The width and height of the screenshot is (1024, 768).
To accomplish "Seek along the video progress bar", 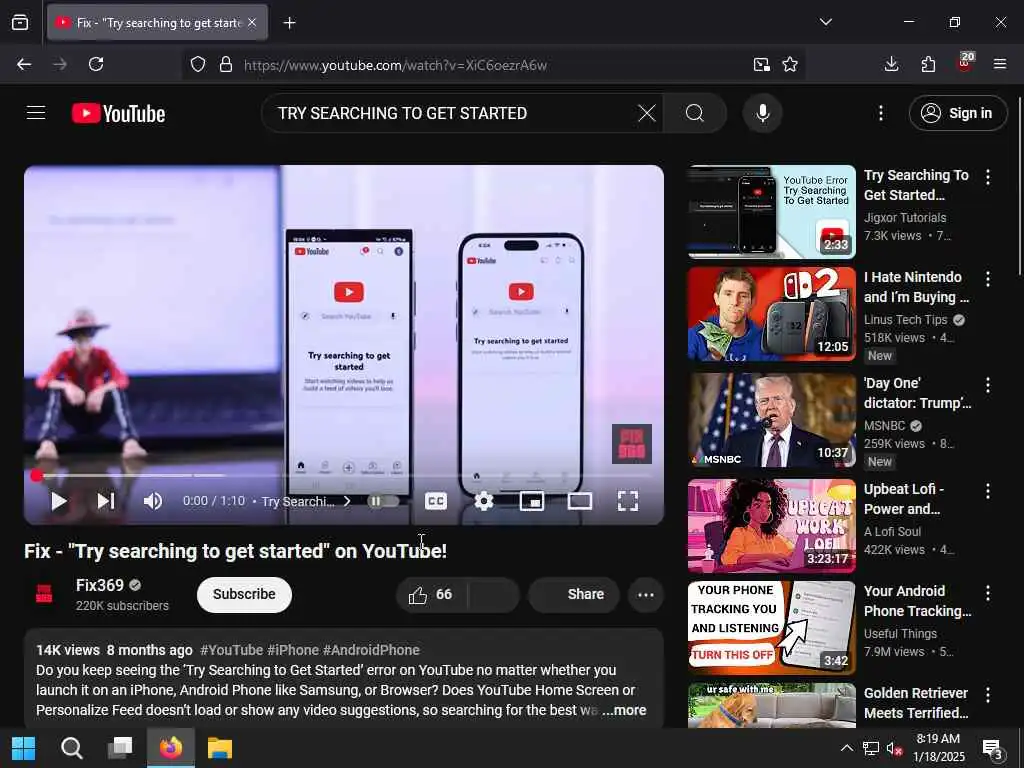I will 344,475.
